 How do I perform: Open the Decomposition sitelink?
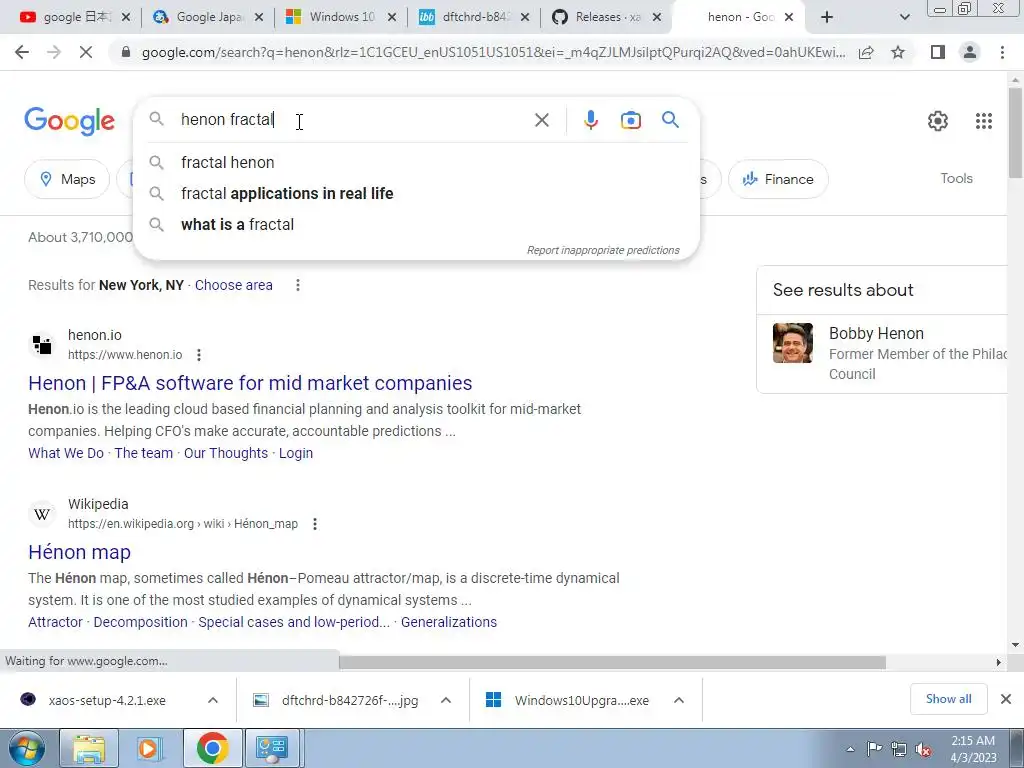pyautogui.click(x=140, y=622)
